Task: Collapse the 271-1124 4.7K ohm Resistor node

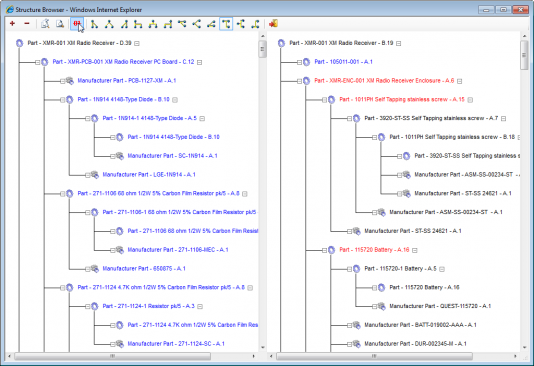Action: click(x=63, y=288)
